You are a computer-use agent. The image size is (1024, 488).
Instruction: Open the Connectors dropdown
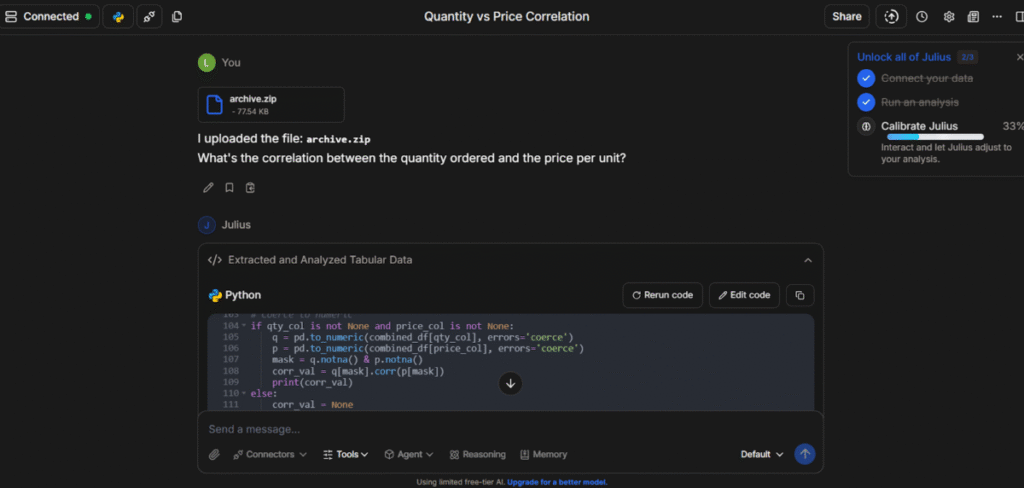coord(270,454)
